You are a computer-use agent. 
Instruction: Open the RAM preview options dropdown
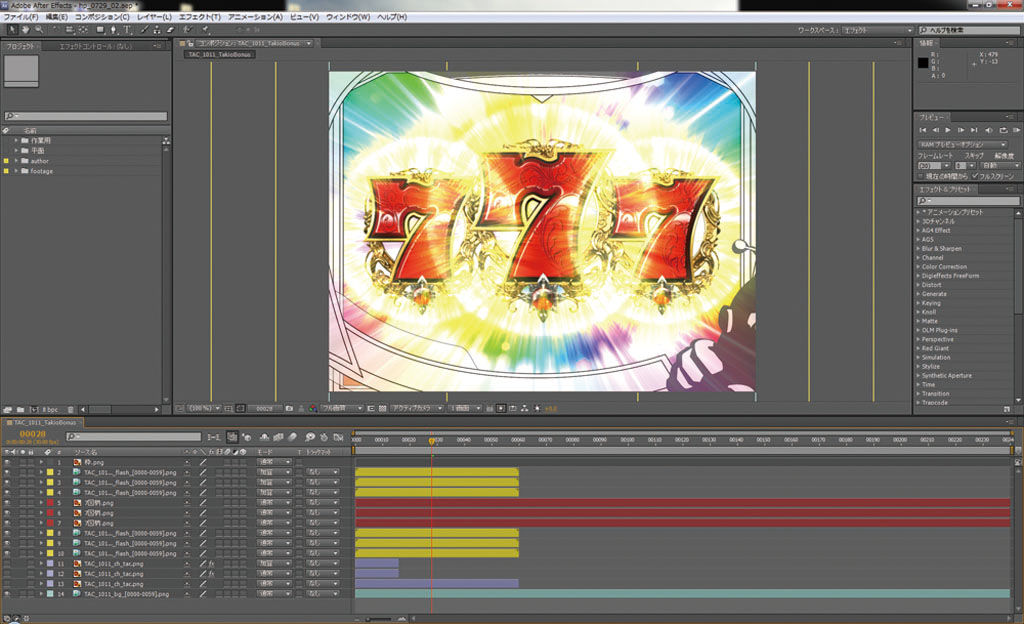point(963,144)
